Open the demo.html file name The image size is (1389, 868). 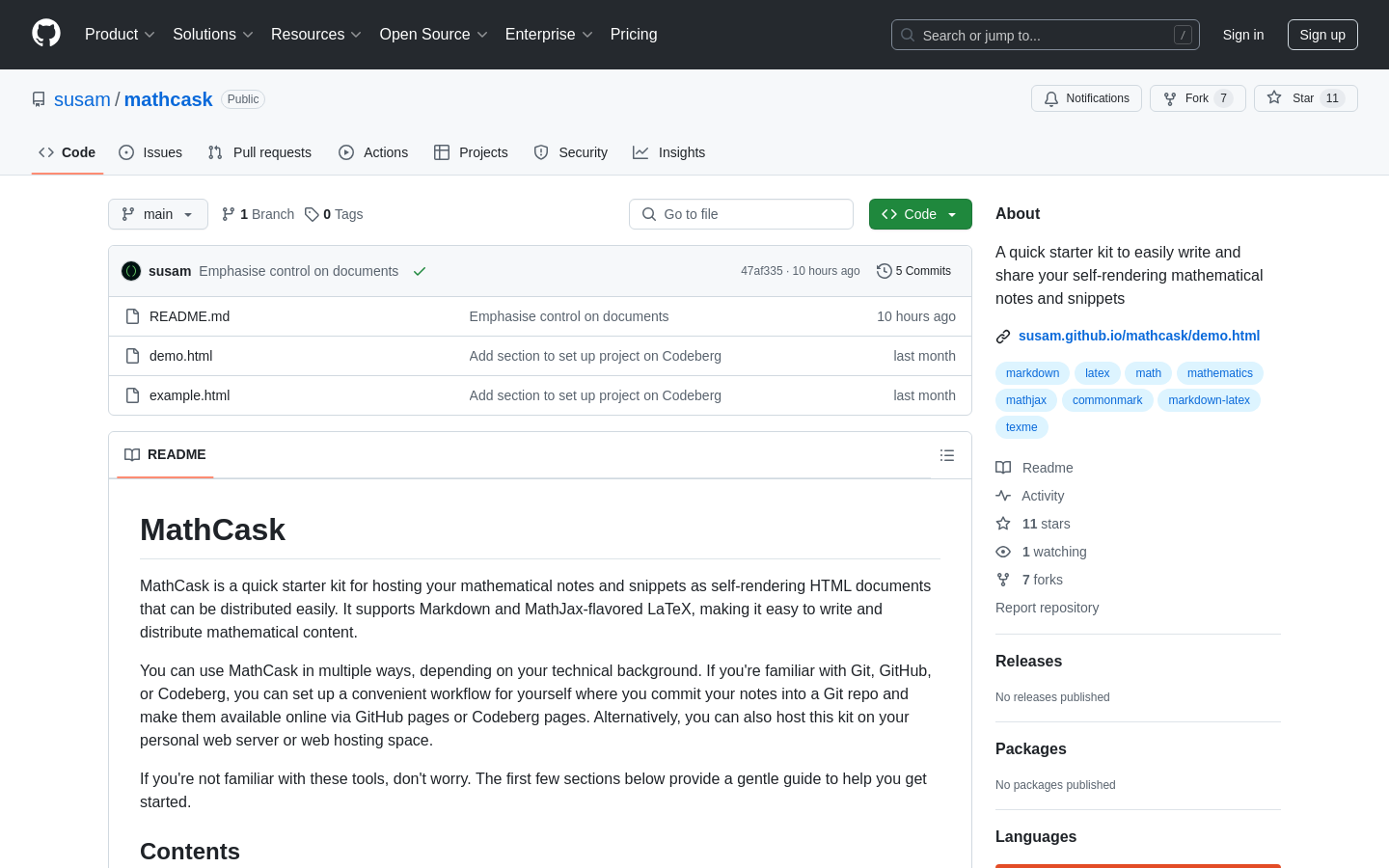180,356
